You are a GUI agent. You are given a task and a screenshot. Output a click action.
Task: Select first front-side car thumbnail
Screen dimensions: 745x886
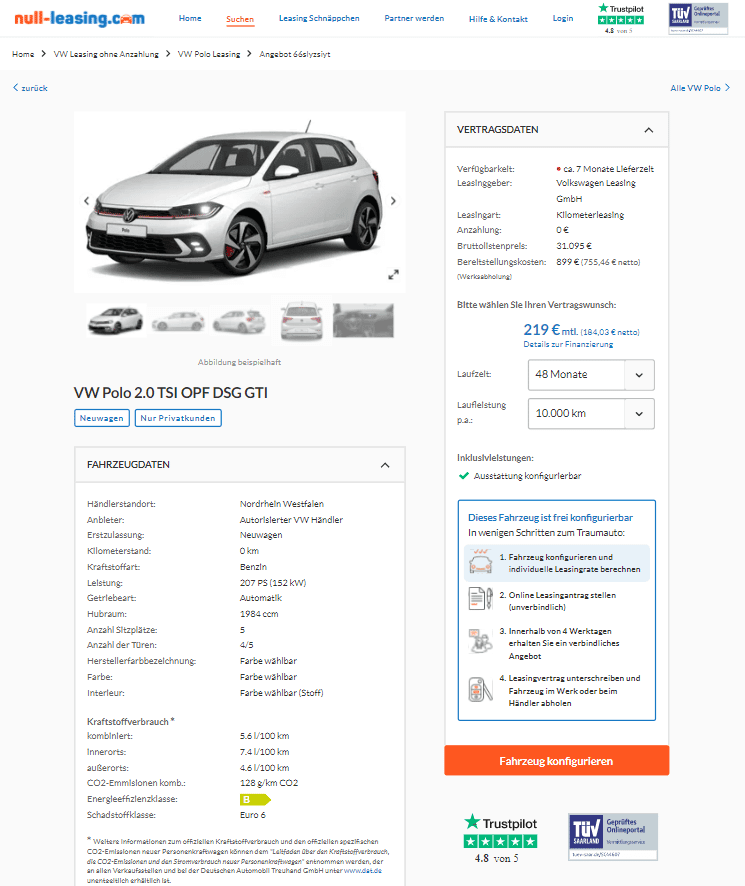coord(116,320)
